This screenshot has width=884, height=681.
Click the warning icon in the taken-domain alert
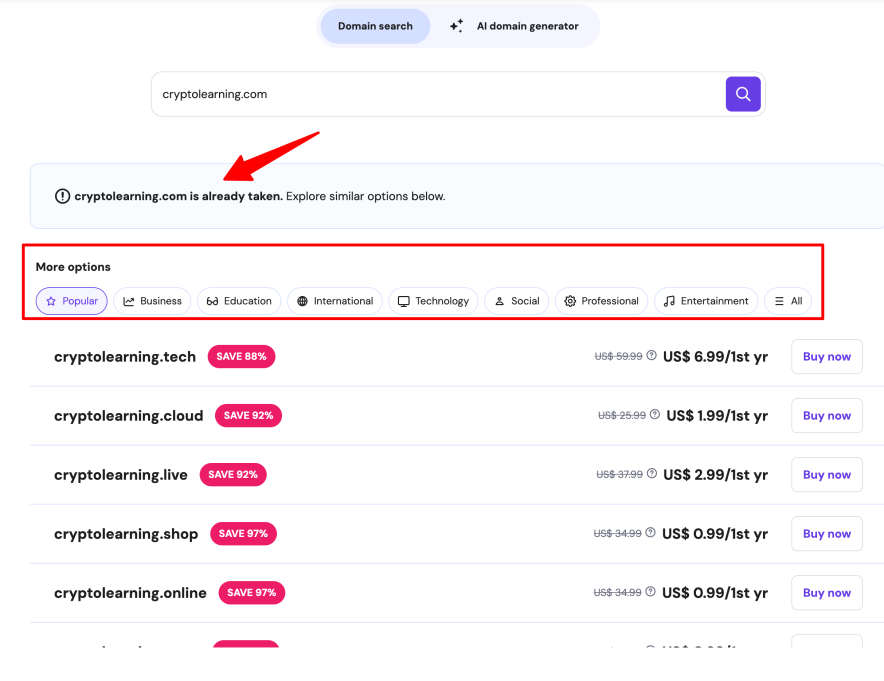(x=62, y=196)
